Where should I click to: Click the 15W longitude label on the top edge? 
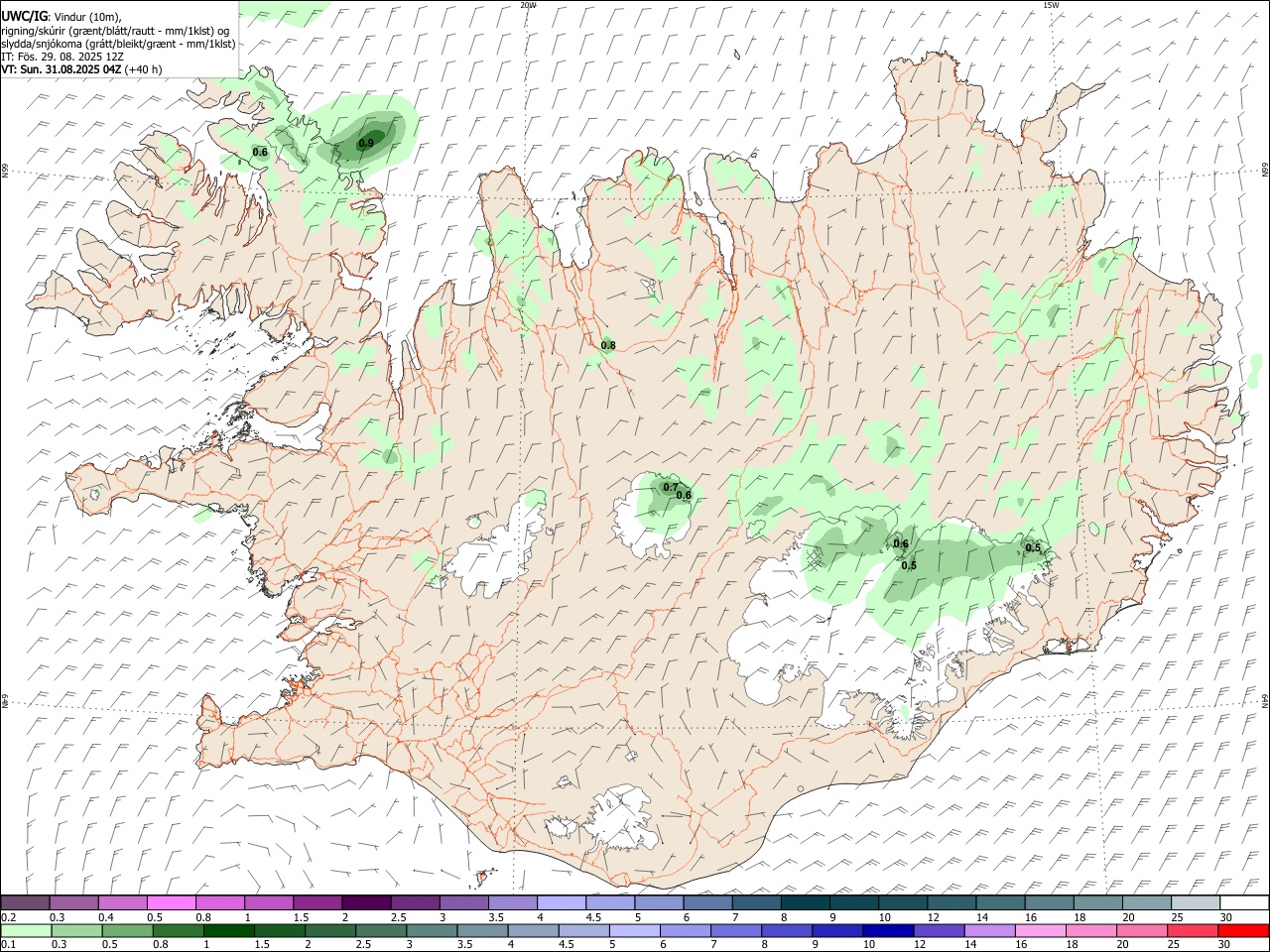(1051, 5)
